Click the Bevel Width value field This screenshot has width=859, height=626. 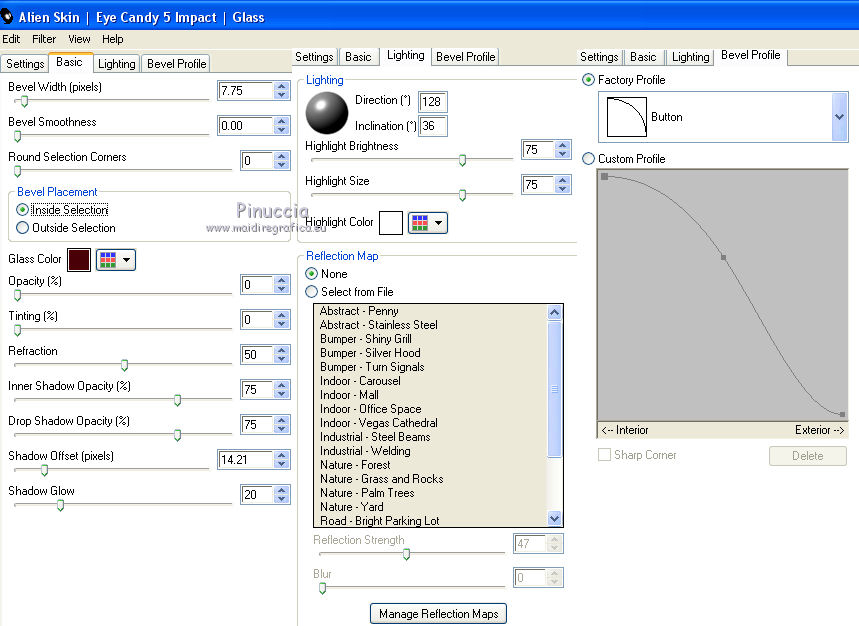[245, 90]
